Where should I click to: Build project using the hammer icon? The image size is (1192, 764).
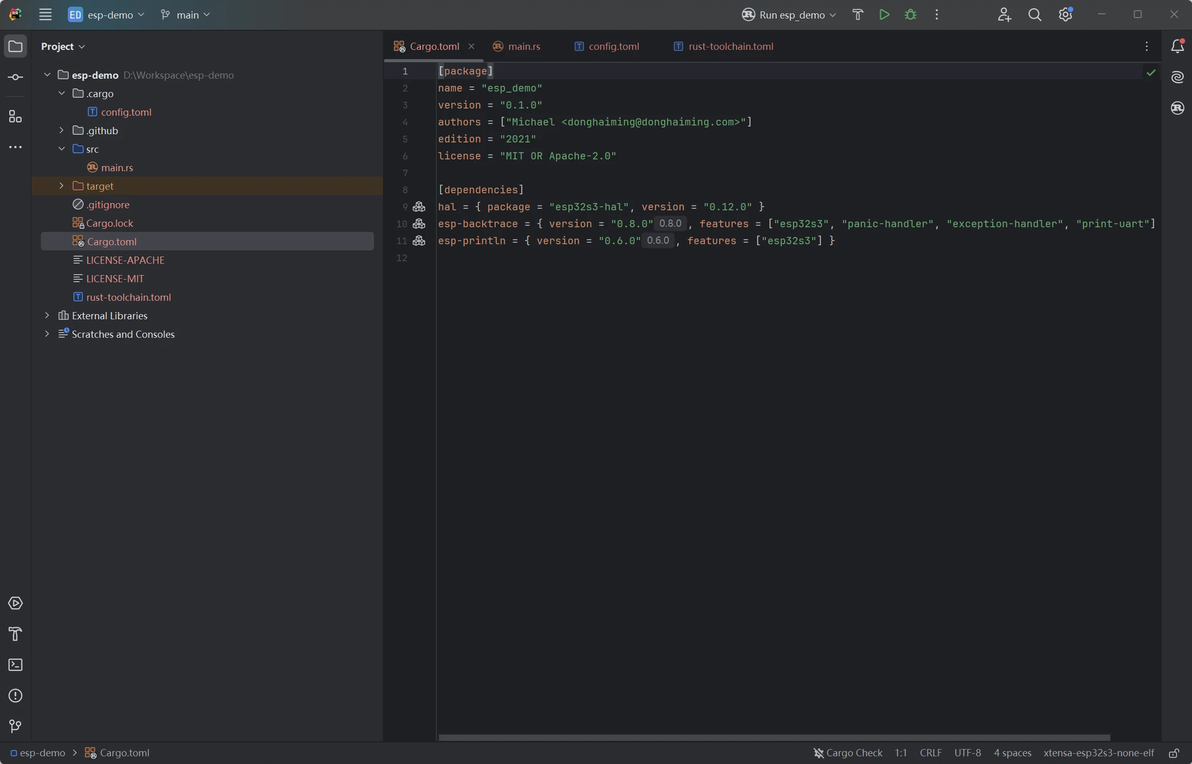(857, 15)
